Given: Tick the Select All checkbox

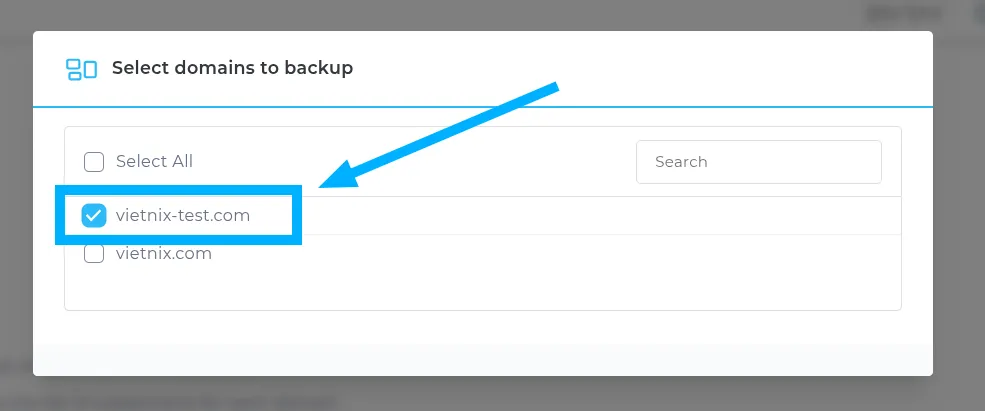Looking at the screenshot, I should click(94, 162).
